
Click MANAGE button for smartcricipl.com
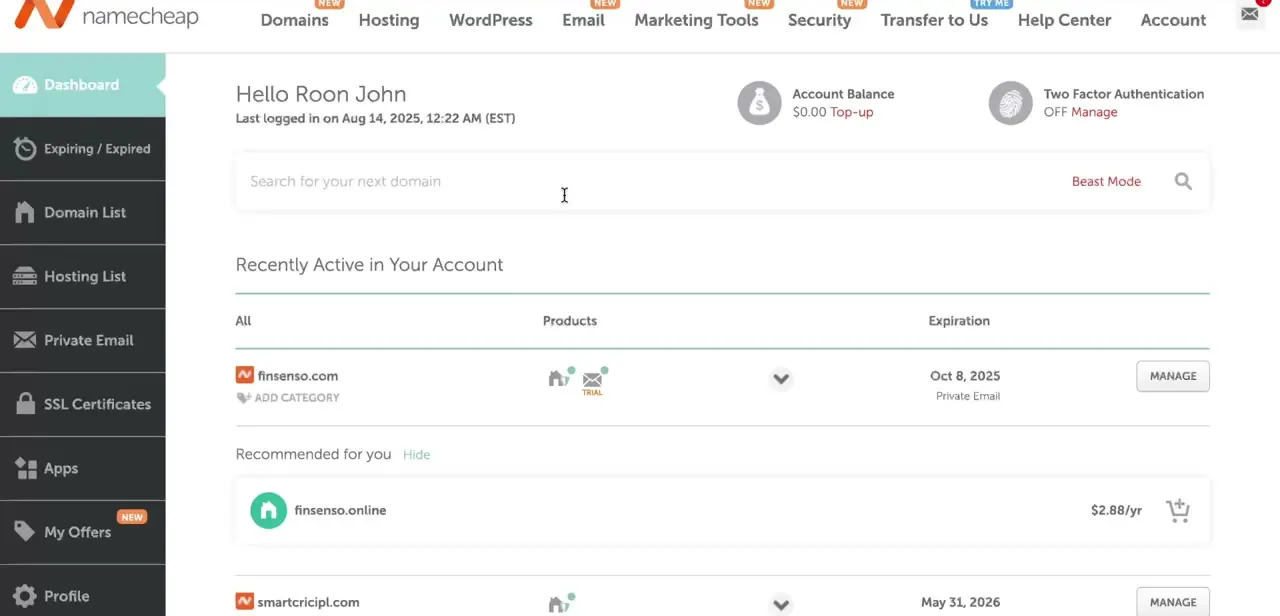pyautogui.click(x=1173, y=602)
